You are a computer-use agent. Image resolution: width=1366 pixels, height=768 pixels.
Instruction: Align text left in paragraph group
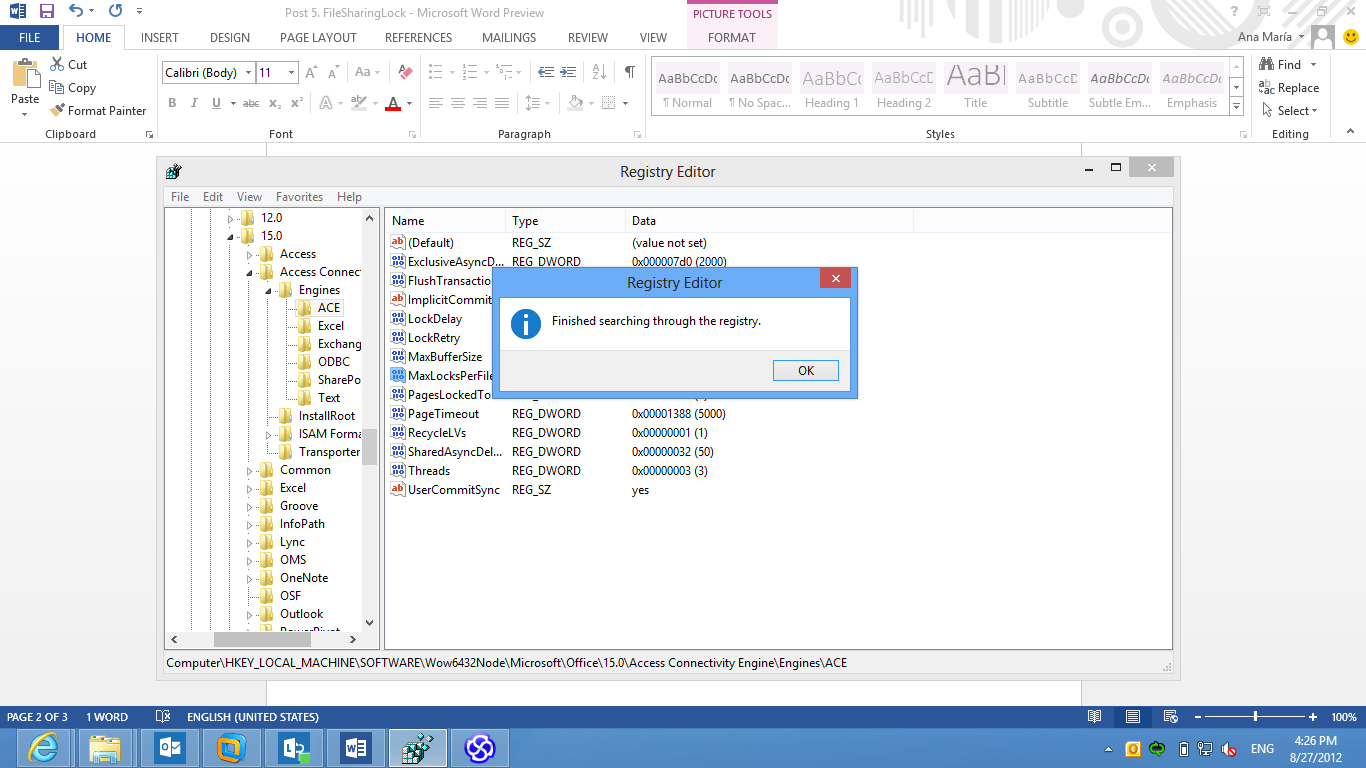436,103
